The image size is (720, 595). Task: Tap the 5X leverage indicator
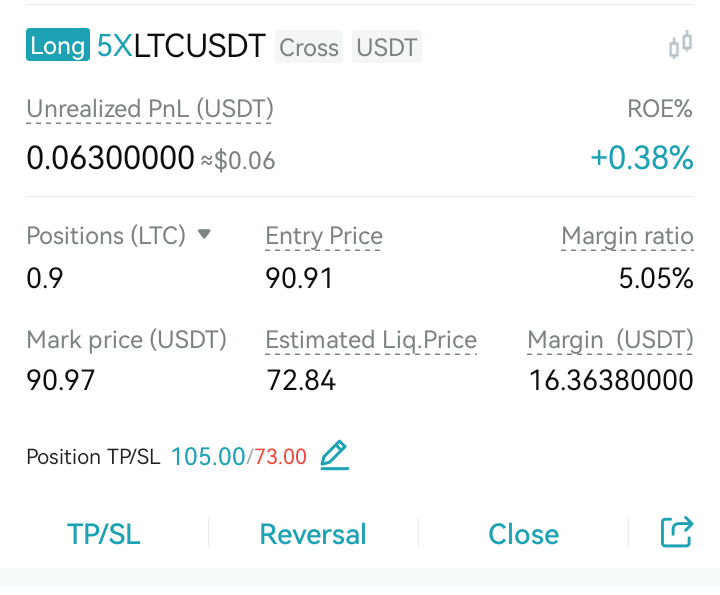tap(115, 45)
